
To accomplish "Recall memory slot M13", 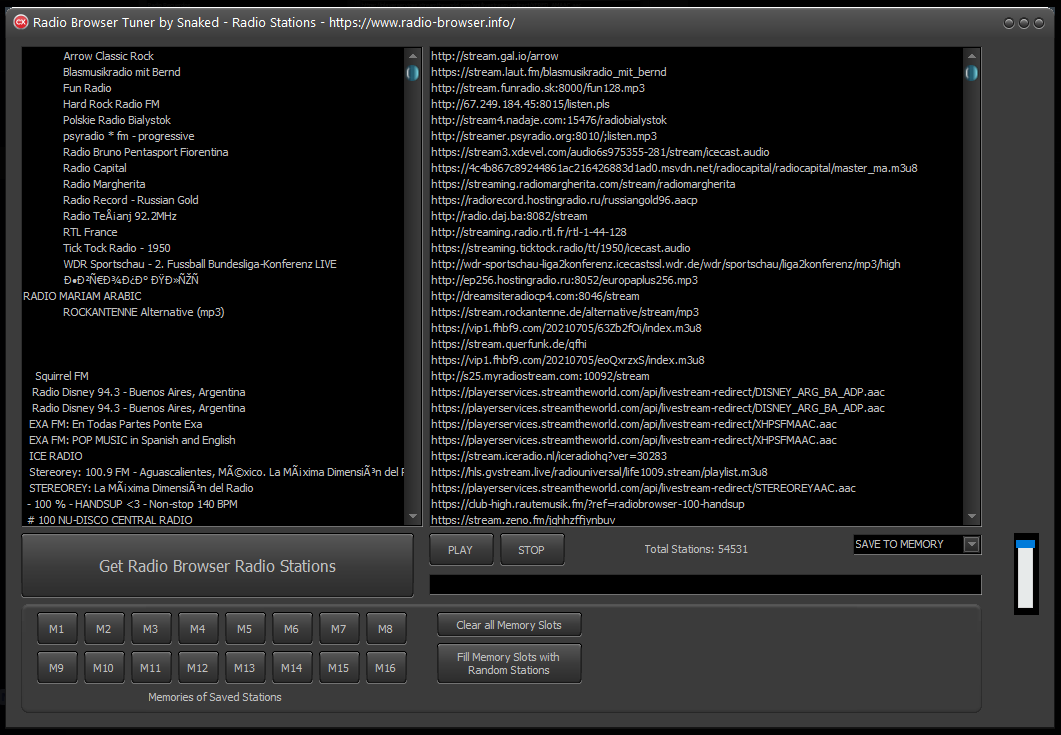I will 244,668.
